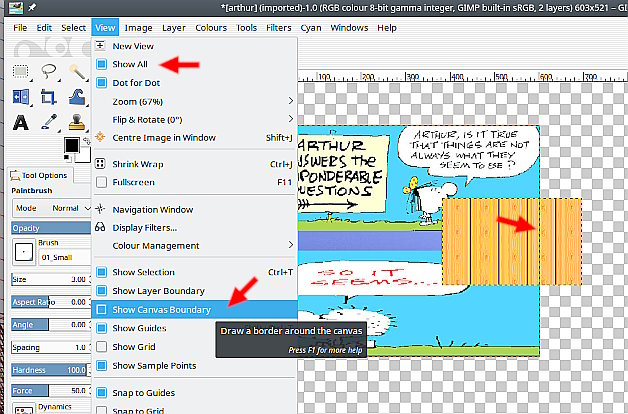This screenshot has height=414, width=628.
Task: Click the GIMP application icon in title bar
Action: (x=16, y=7)
